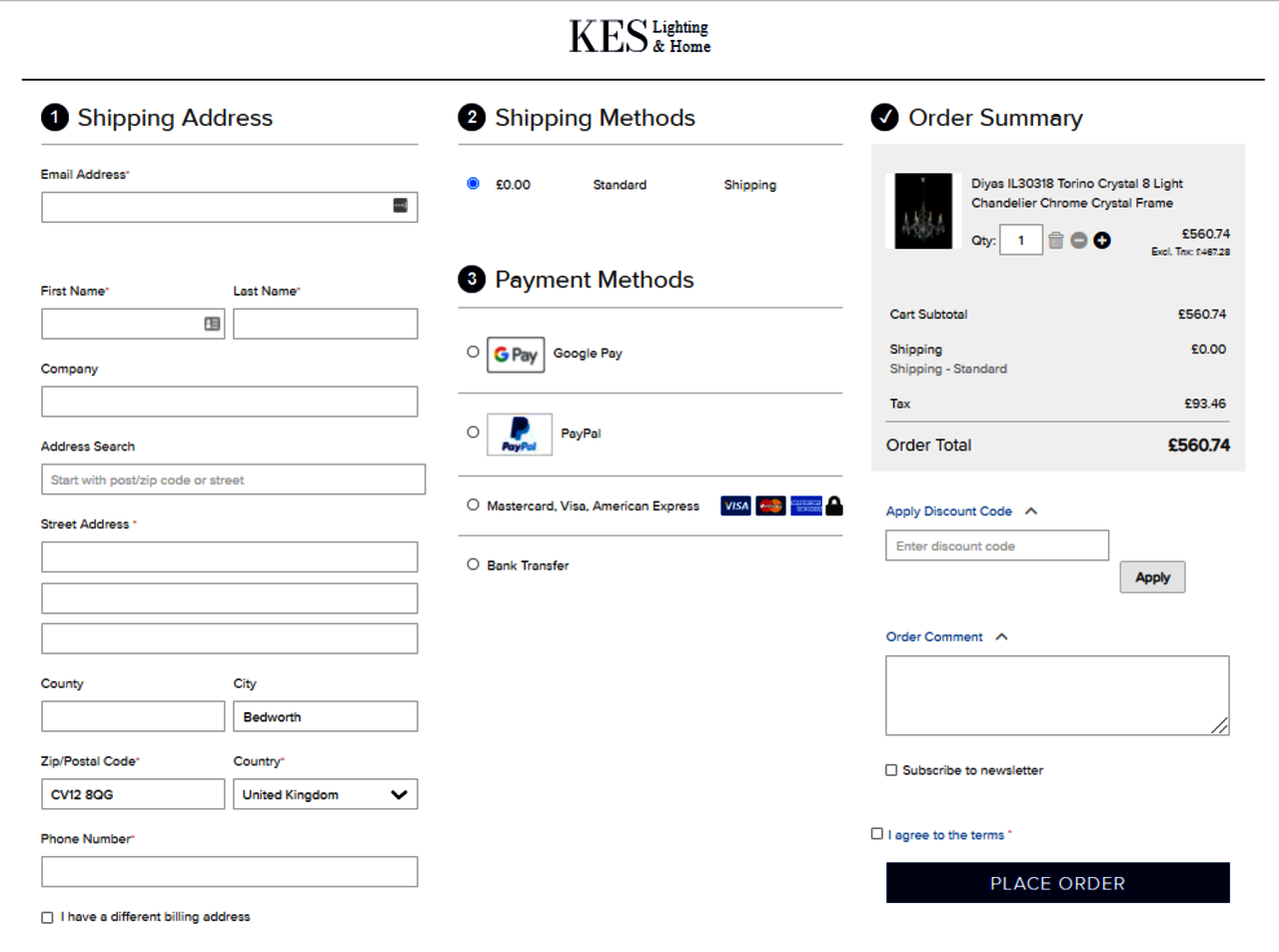Check the Subscribe to newsletter box
Image resolution: width=1279 pixels, height=952 pixels.
click(x=891, y=770)
